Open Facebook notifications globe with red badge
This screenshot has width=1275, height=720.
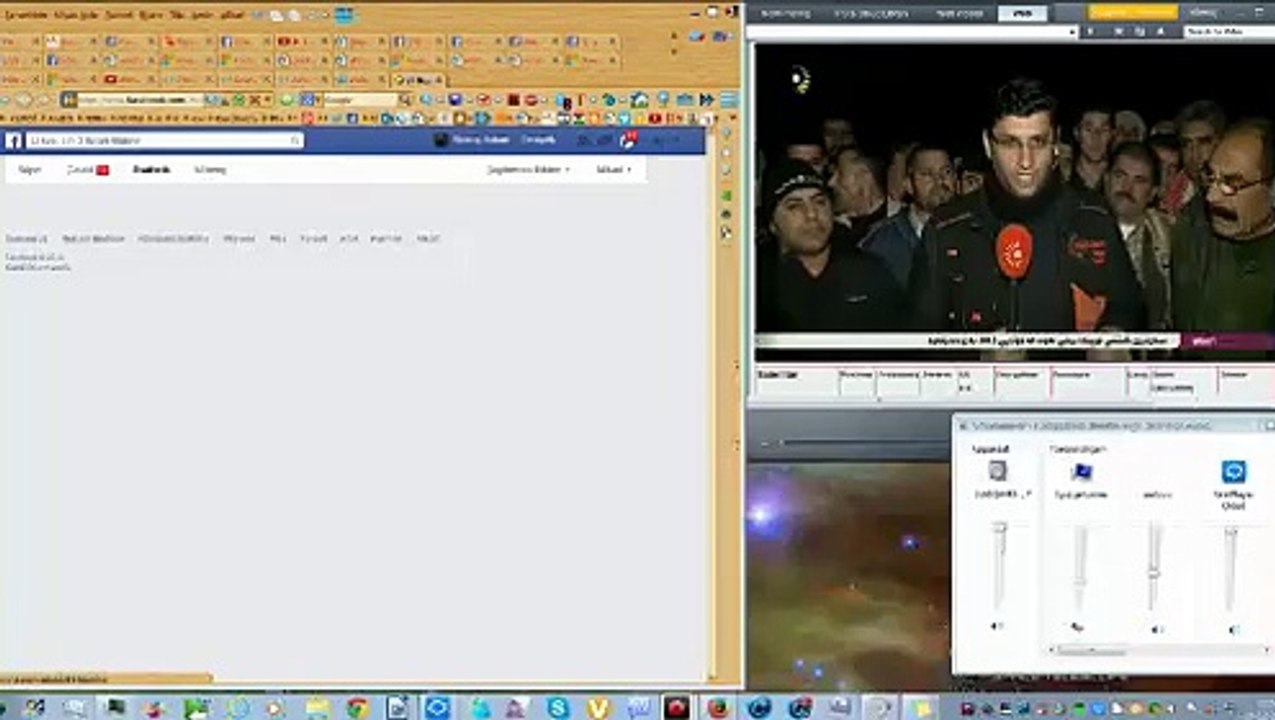click(627, 140)
